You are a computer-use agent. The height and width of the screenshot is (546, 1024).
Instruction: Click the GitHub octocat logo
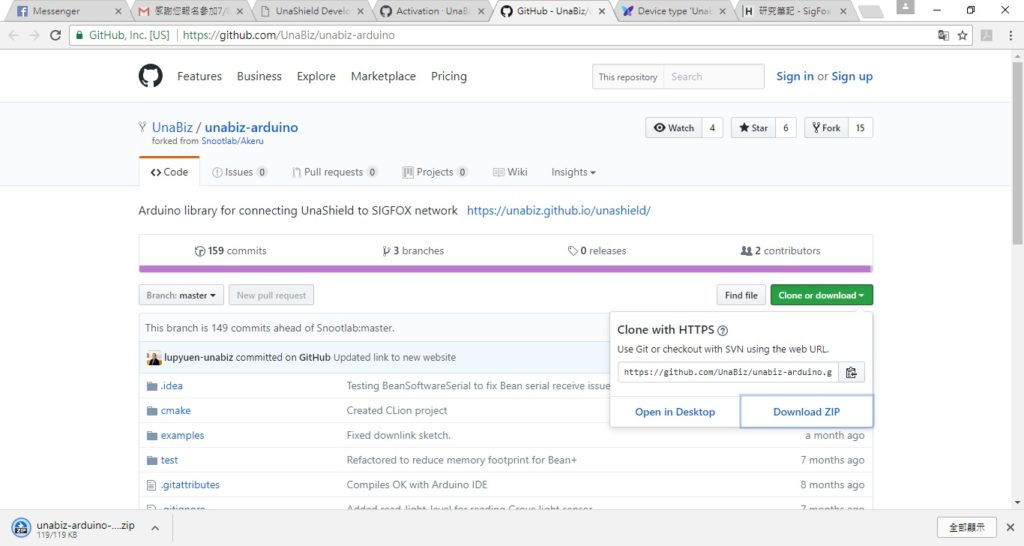150,76
